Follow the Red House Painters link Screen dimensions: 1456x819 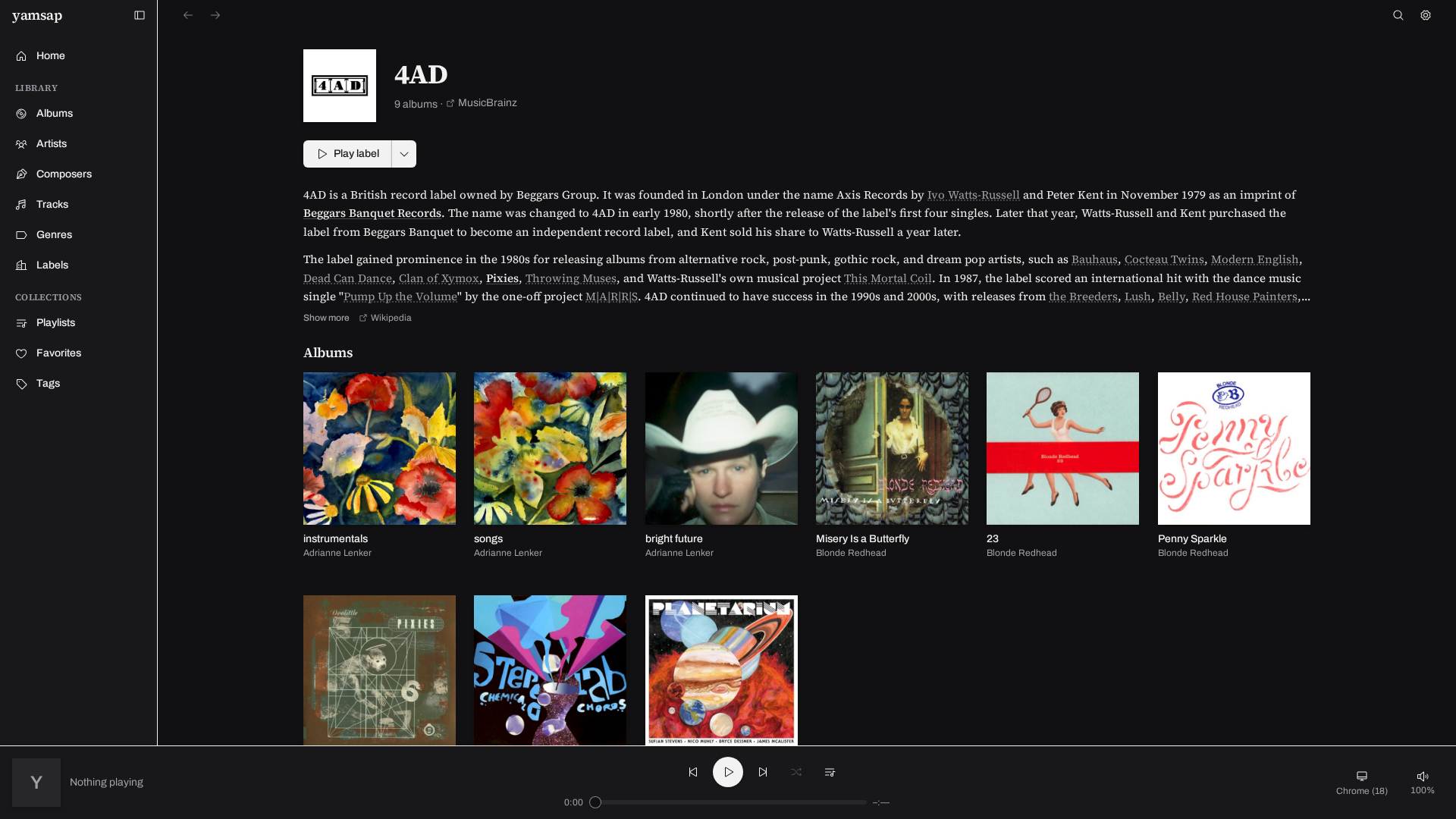tap(1244, 297)
